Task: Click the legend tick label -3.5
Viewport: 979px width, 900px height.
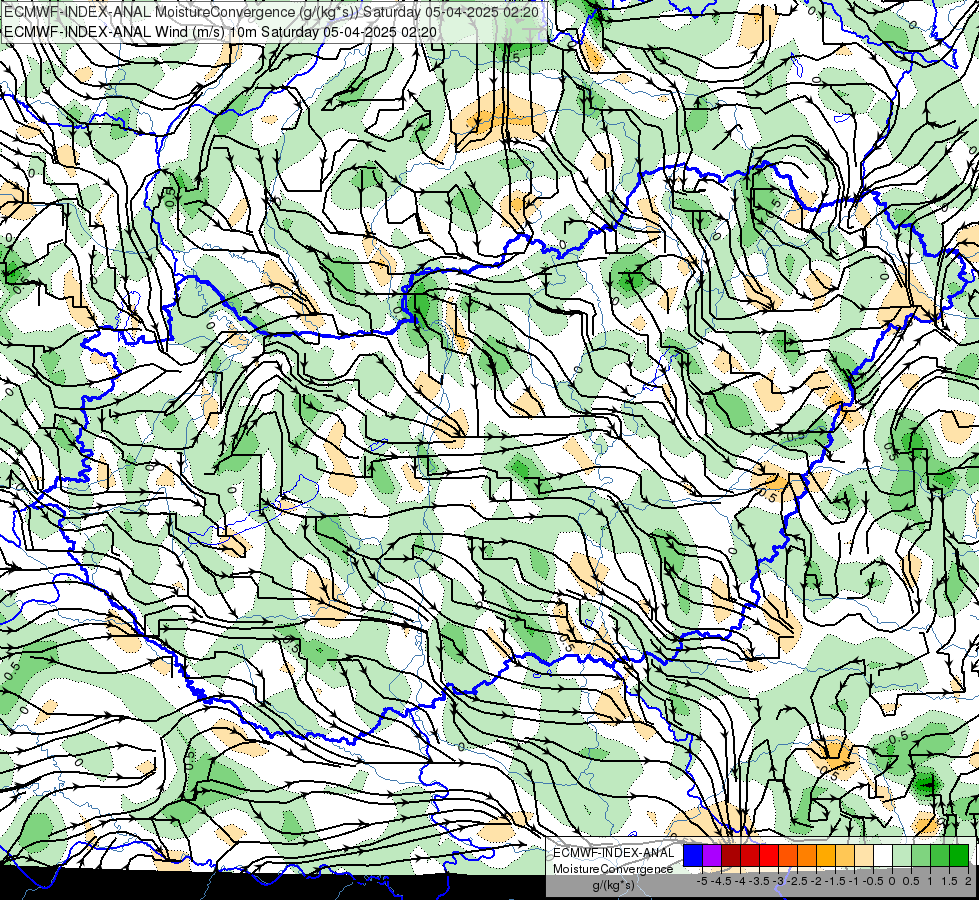Action: 759,881
